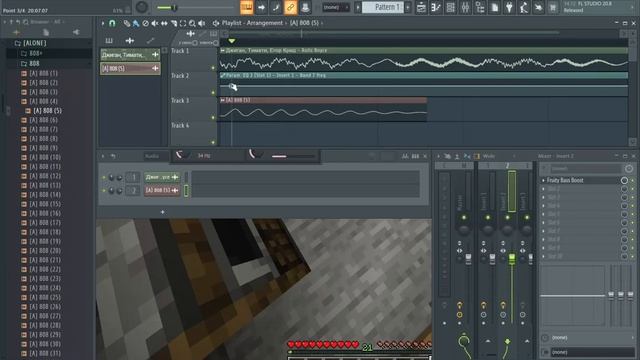Select the Slip tool in Playlist toolbar

164,24
